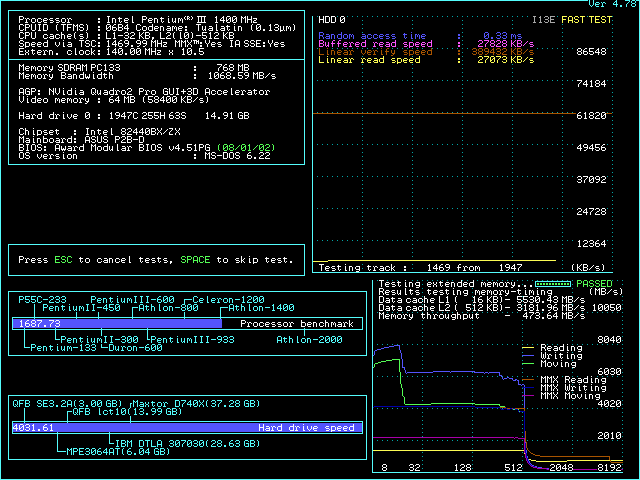Click the 'Video memory : 64 MB' line
Screen dimensions: 640x480
pos(114,100)
